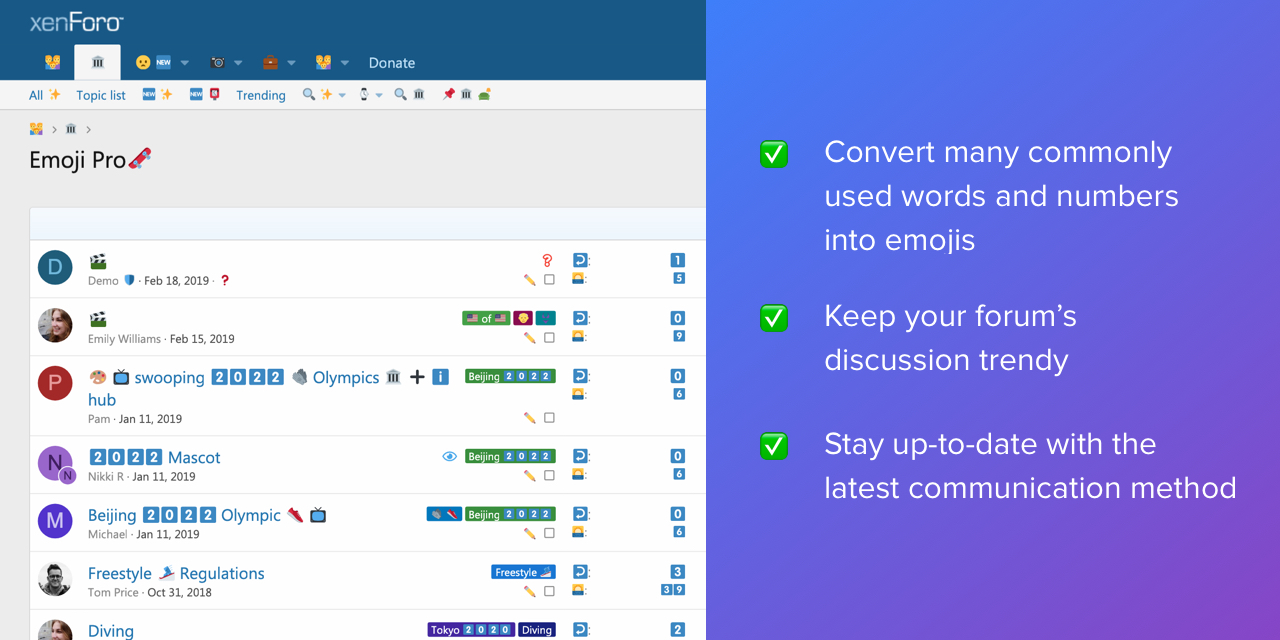This screenshot has height=640, width=1280.
Task: Click the username 'Tom Price'
Action: click(114, 592)
